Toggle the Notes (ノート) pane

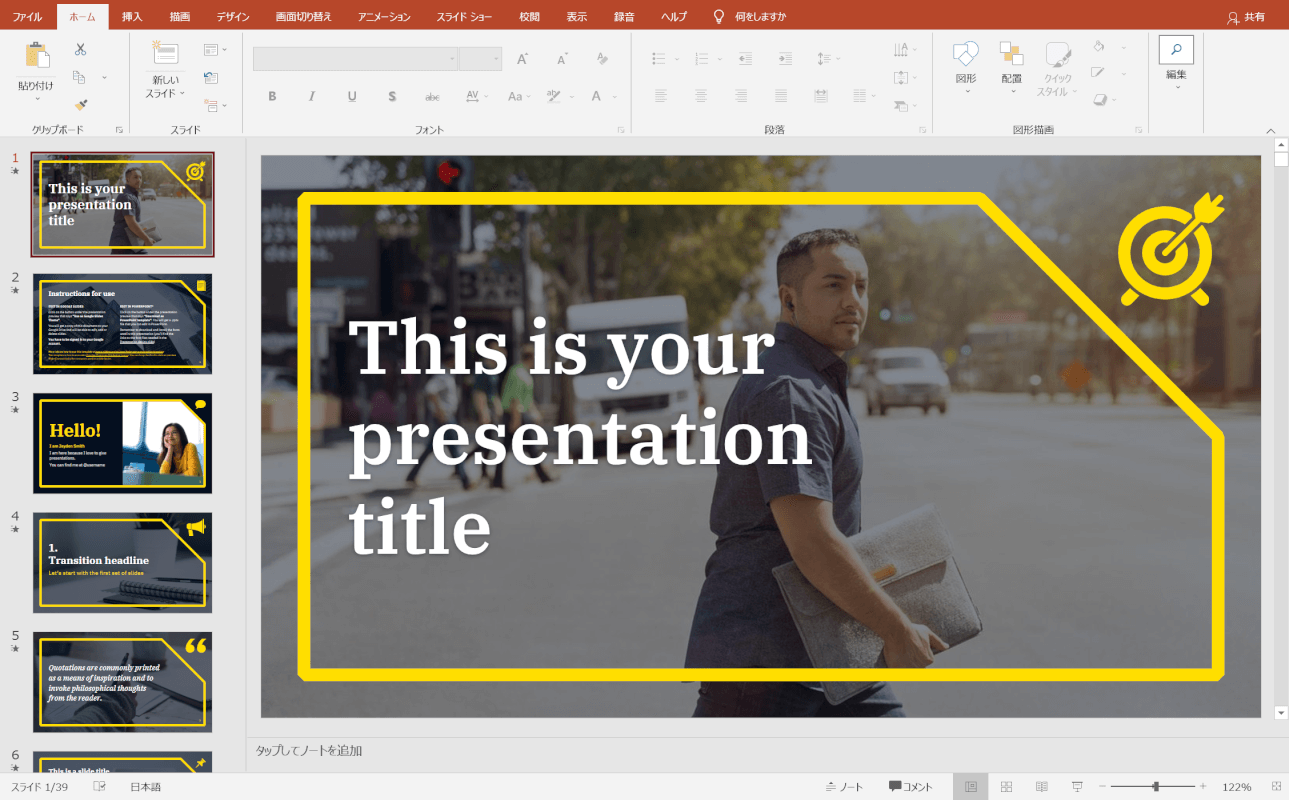pyautogui.click(x=844, y=787)
